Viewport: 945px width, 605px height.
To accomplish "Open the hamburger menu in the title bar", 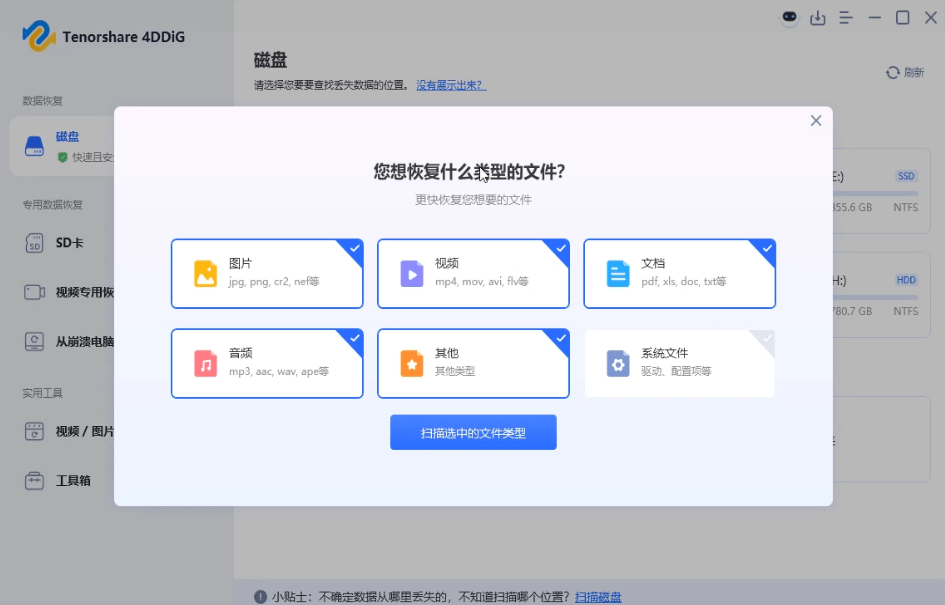I will point(846,18).
